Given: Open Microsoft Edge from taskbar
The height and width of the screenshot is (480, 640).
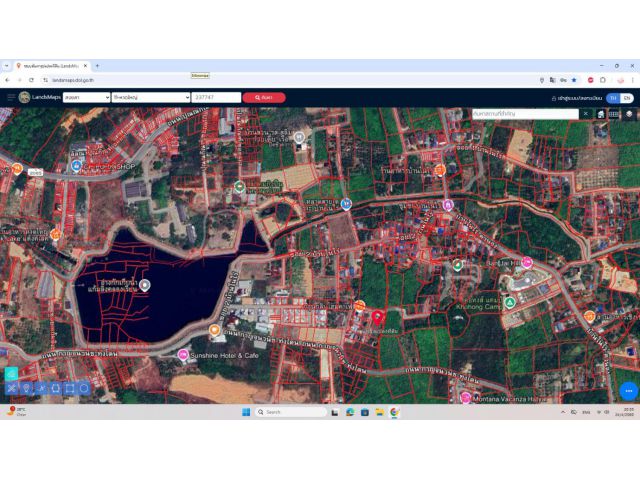Looking at the screenshot, I should (350, 412).
